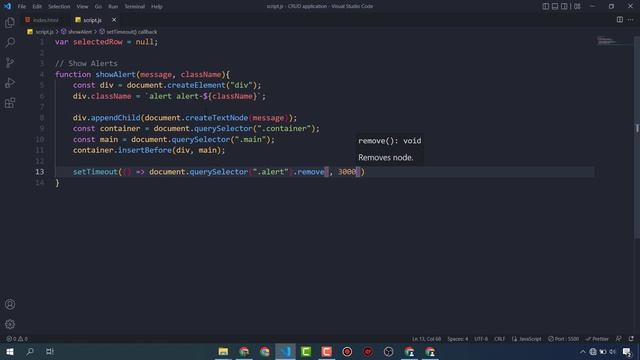640x360 pixels.
Task: Open the Run menu
Action: (x=113, y=7)
